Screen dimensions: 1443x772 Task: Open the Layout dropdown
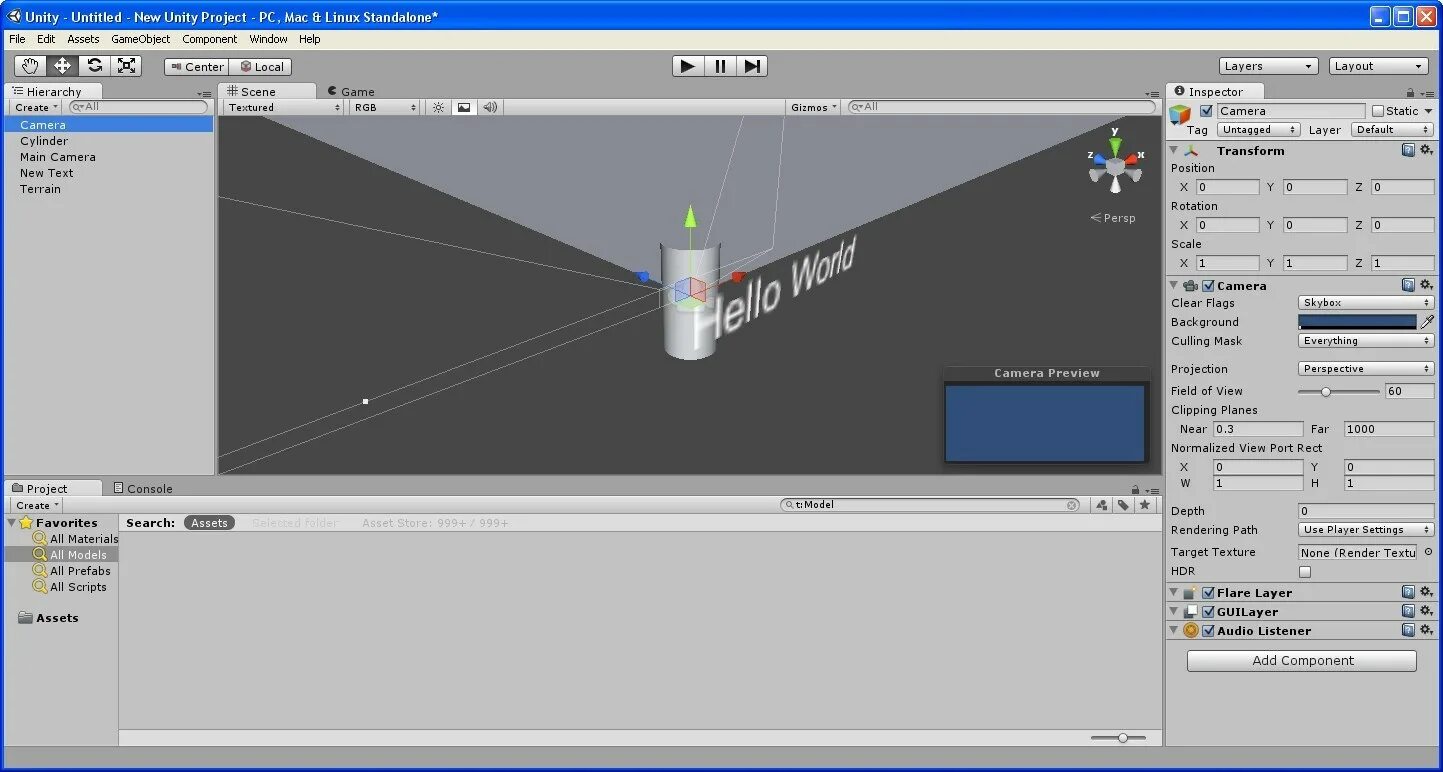point(1379,66)
